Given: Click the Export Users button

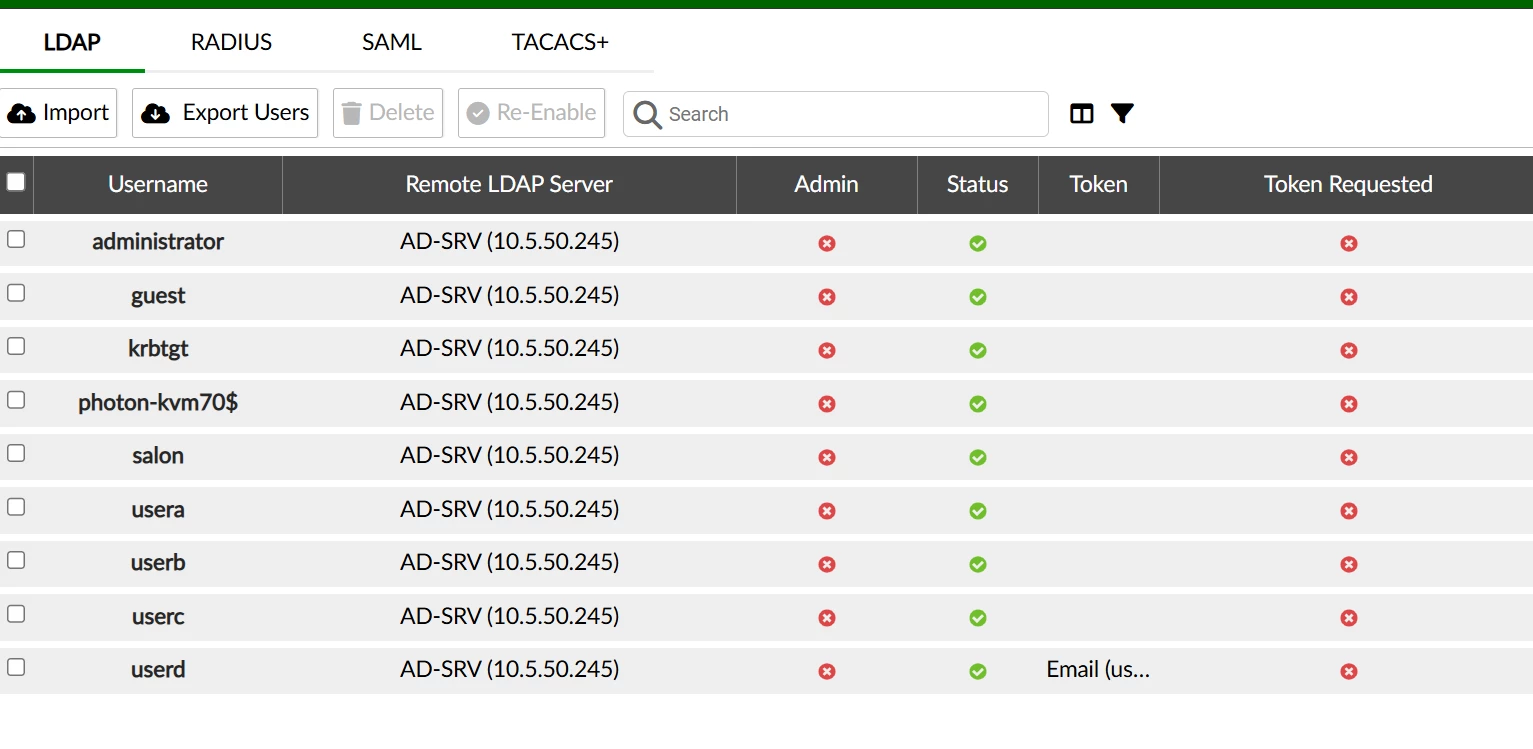Looking at the screenshot, I should (225, 113).
